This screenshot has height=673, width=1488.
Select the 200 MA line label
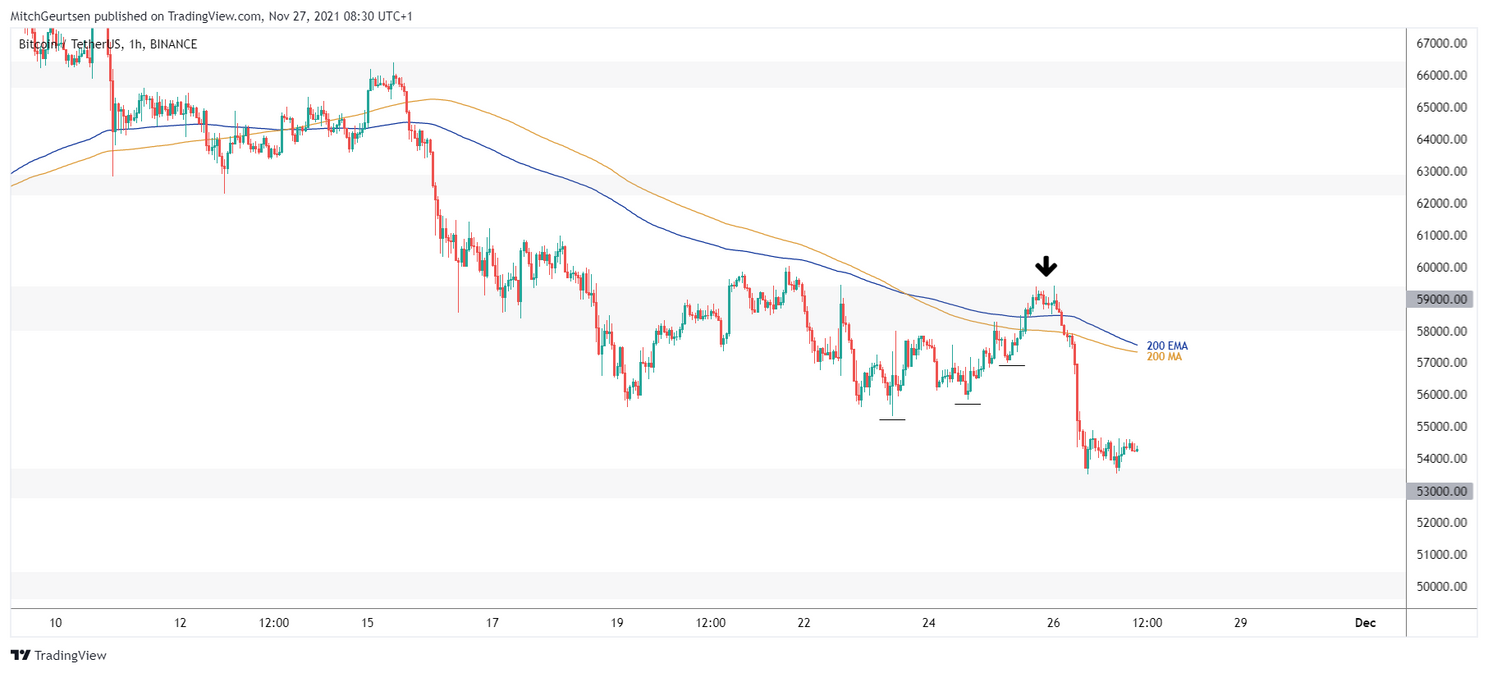point(1164,357)
